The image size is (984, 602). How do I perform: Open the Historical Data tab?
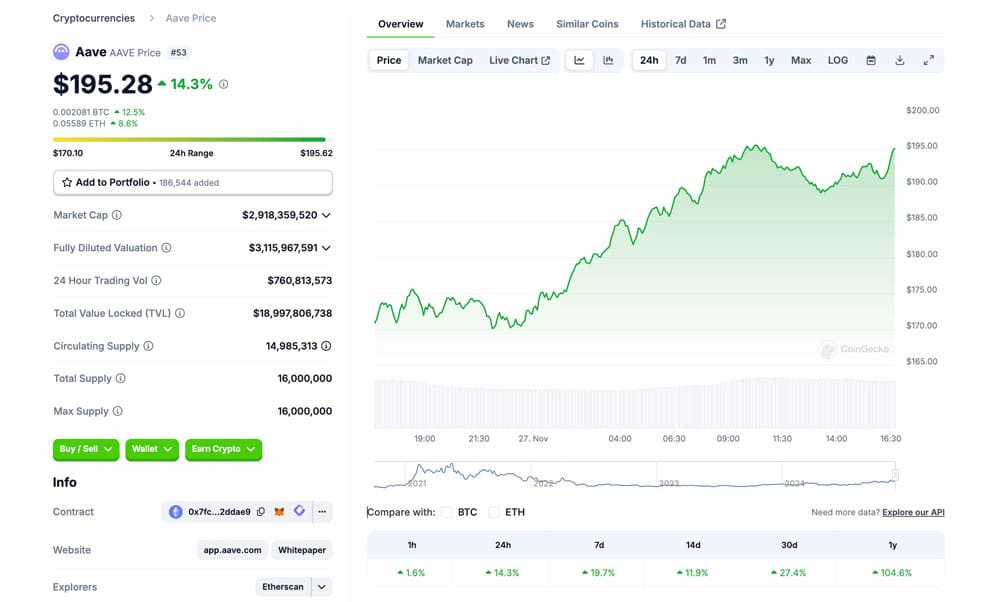pos(683,24)
